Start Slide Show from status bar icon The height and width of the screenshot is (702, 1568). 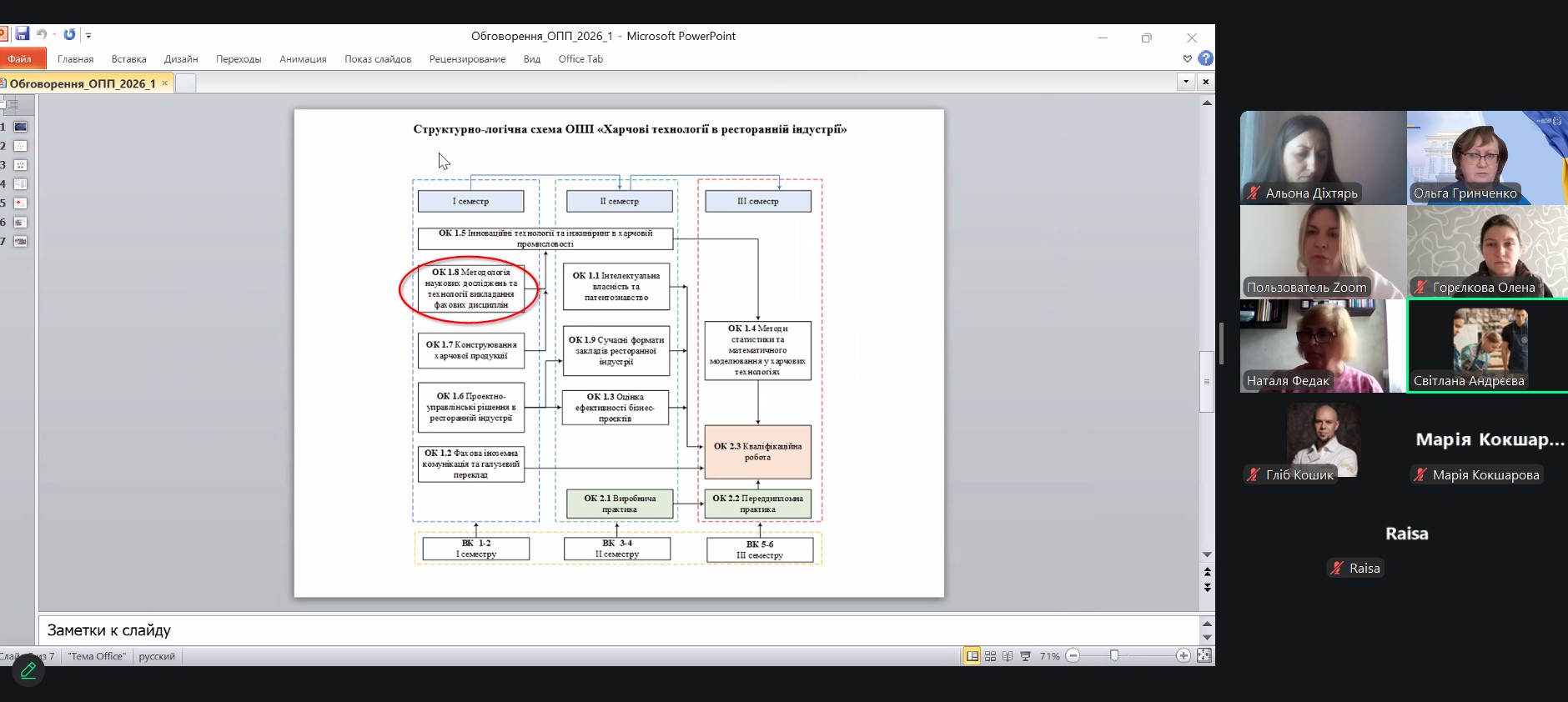[1025, 656]
